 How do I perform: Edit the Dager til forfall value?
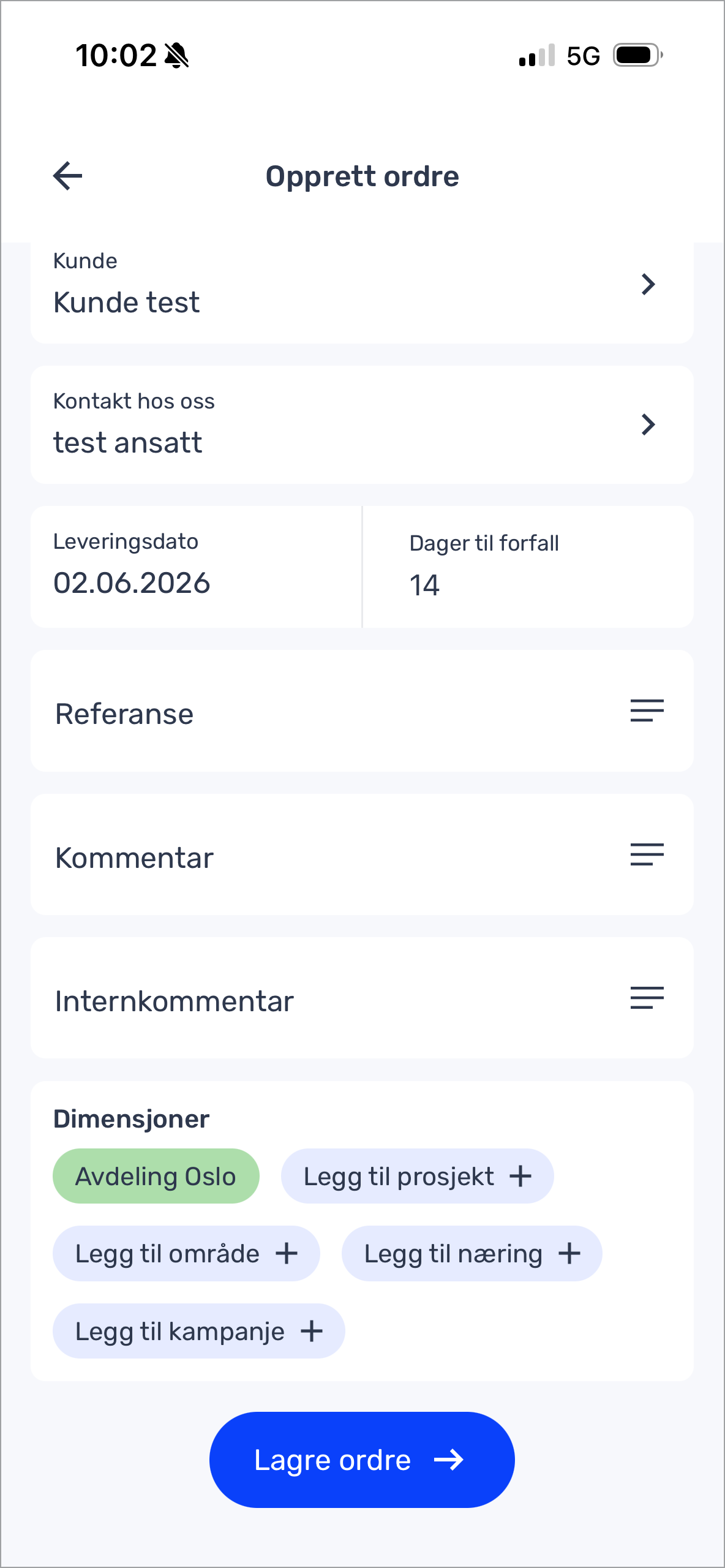tap(528, 567)
